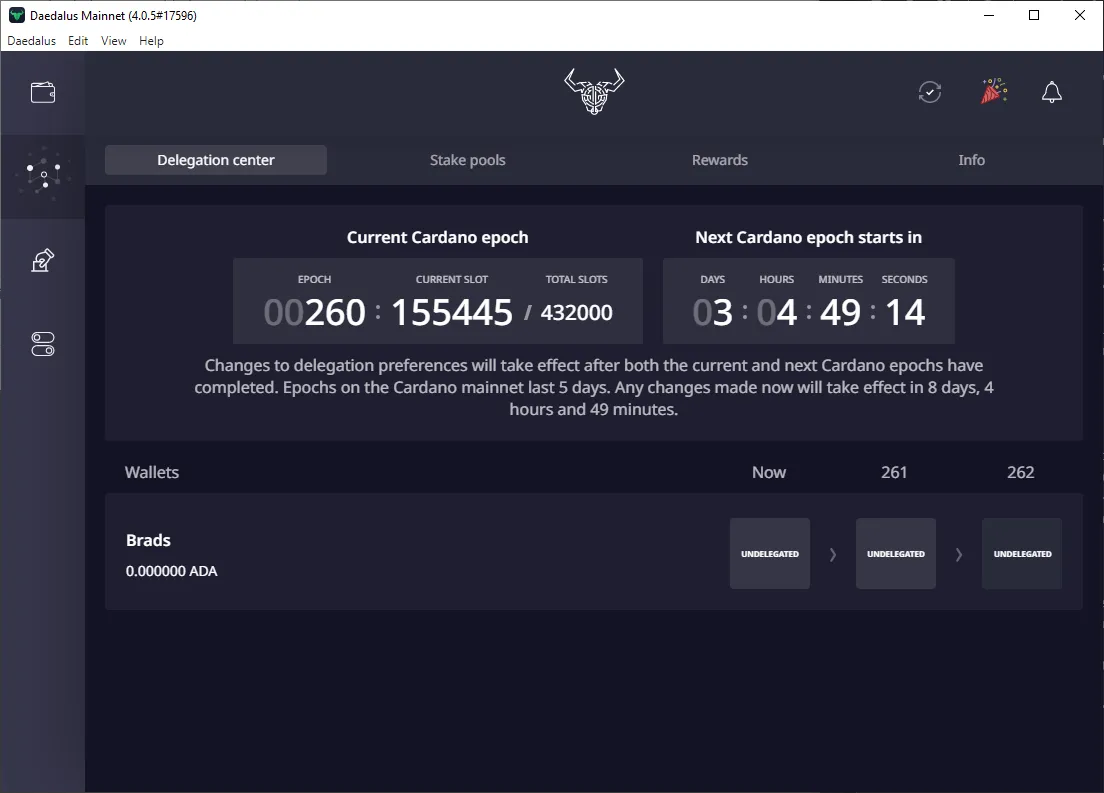This screenshot has width=1104, height=793.
Task: Click the Undelegated box under Now
Action: 770,554
